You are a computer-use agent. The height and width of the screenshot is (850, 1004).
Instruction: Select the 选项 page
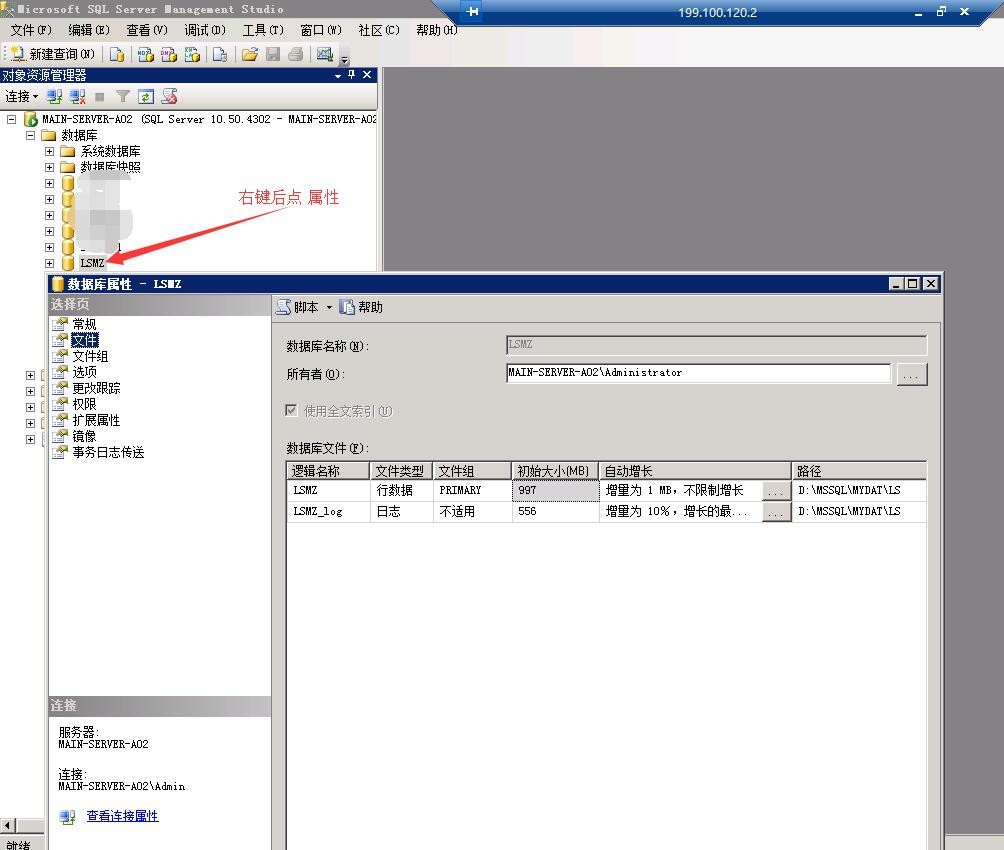[x=85, y=372]
